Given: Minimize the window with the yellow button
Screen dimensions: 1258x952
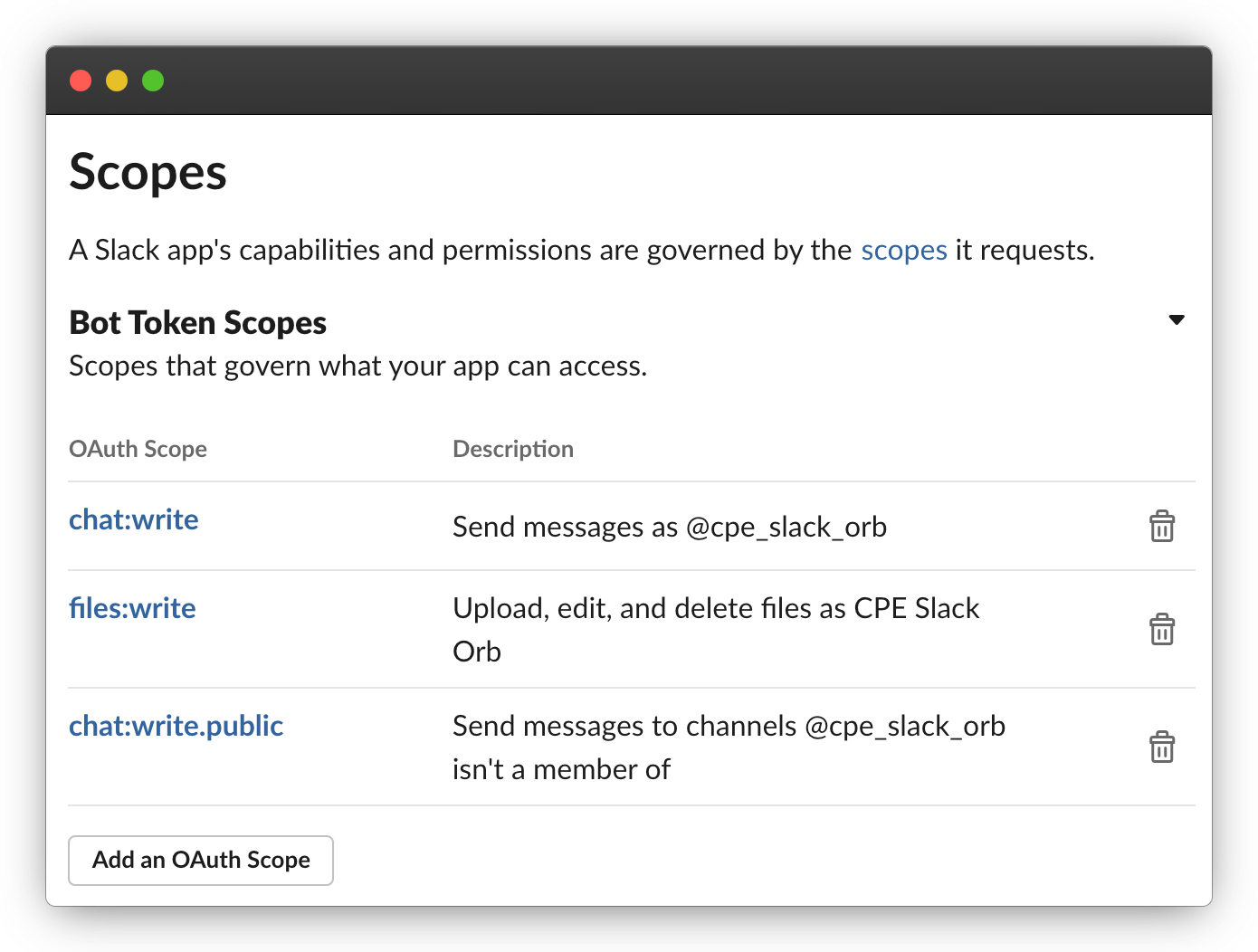Looking at the screenshot, I should (x=117, y=81).
